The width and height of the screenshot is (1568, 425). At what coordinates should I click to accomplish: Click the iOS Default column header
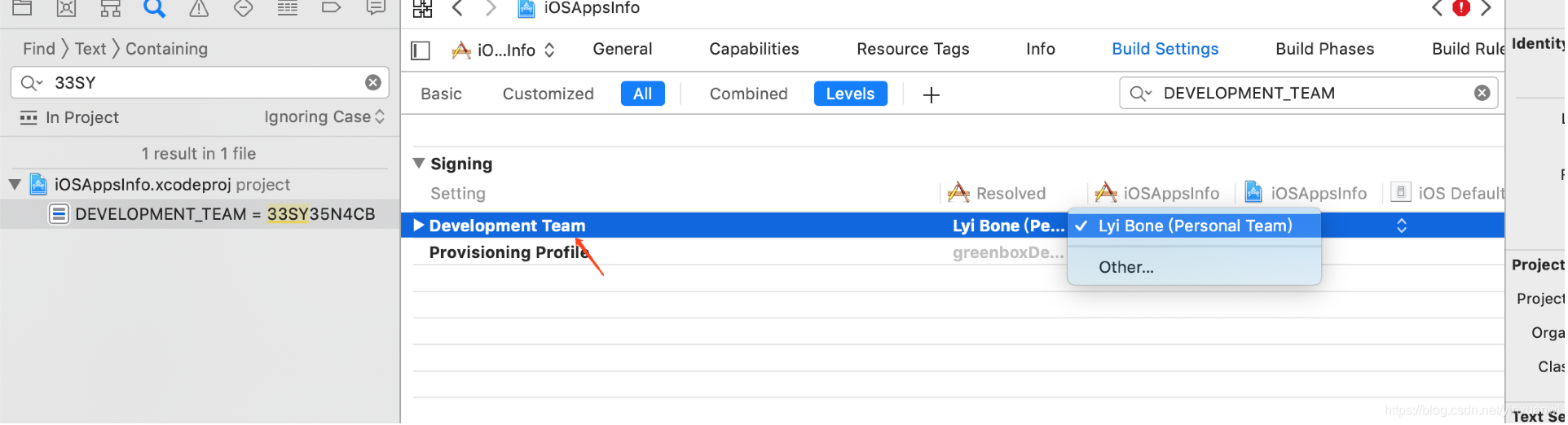pyautogui.click(x=1447, y=193)
